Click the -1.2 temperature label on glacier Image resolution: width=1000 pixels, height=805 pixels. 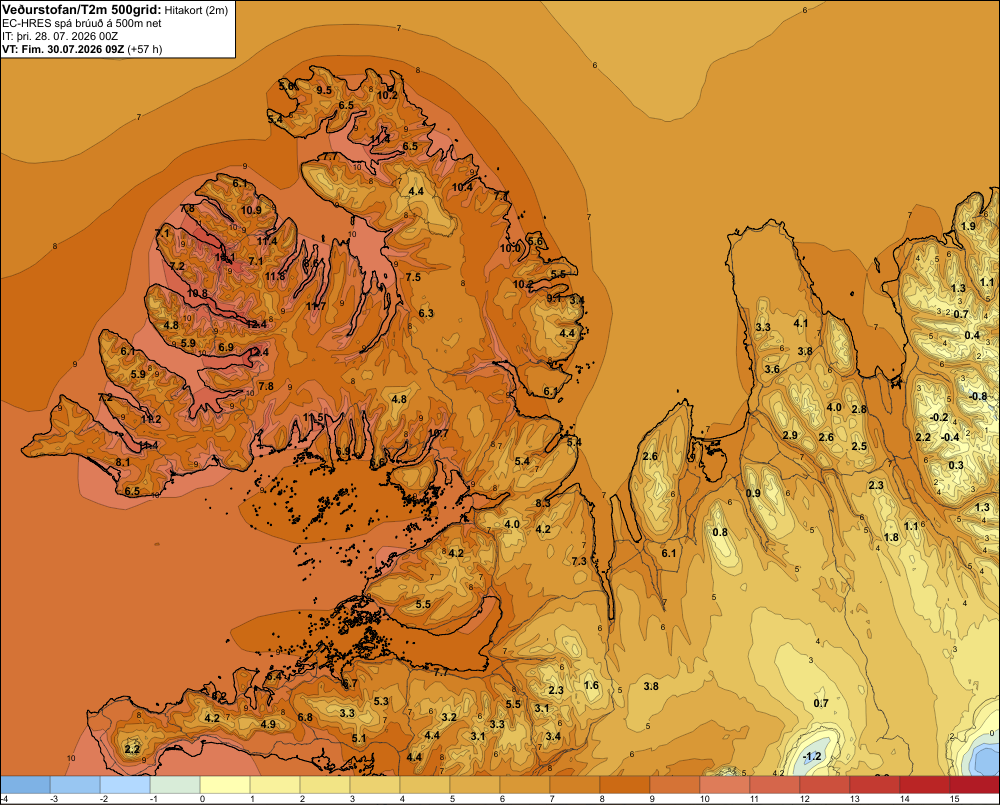[812, 757]
